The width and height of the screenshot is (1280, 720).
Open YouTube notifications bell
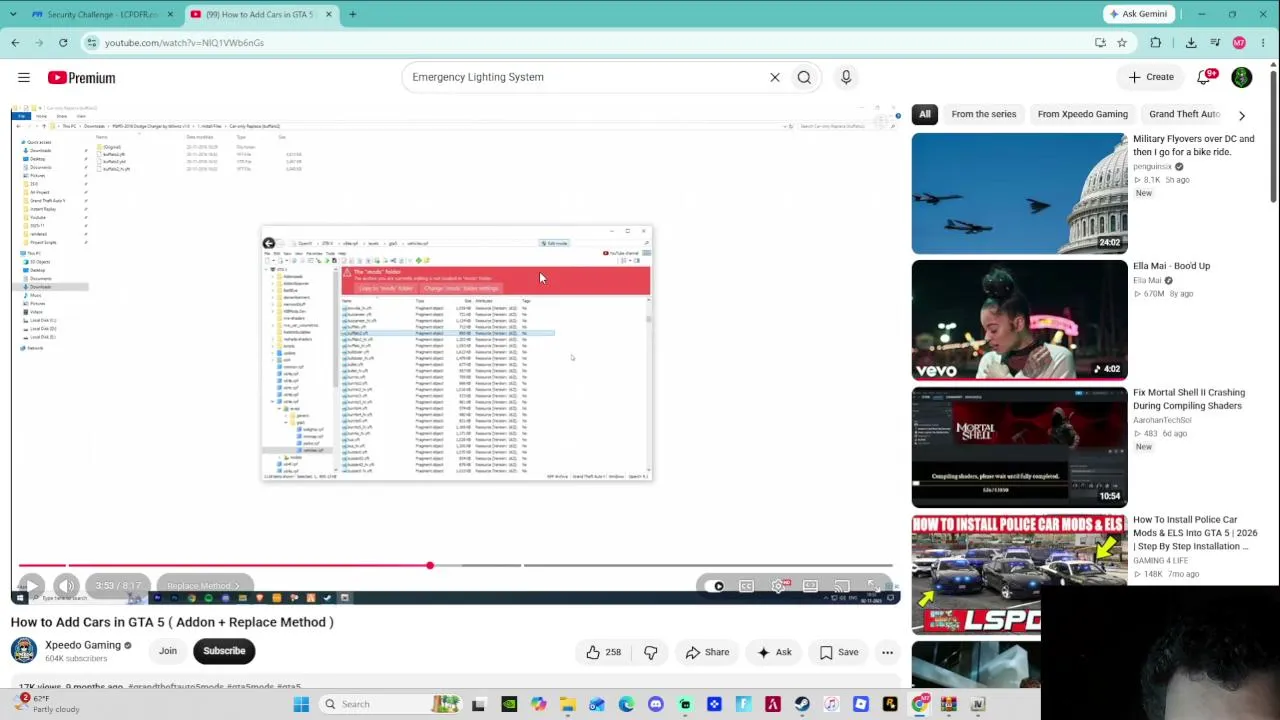pyautogui.click(x=1205, y=77)
